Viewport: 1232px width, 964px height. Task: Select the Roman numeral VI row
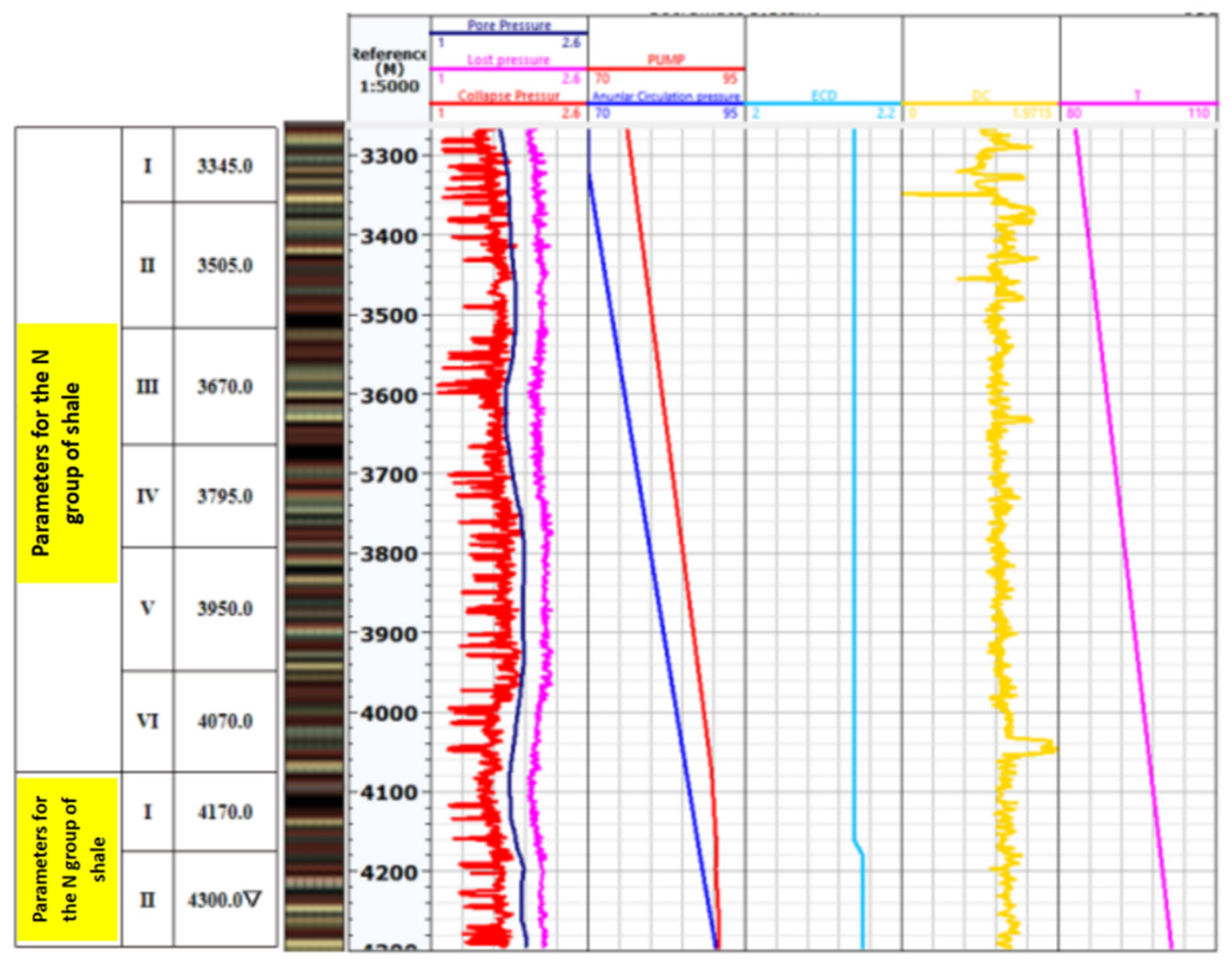click(147, 721)
